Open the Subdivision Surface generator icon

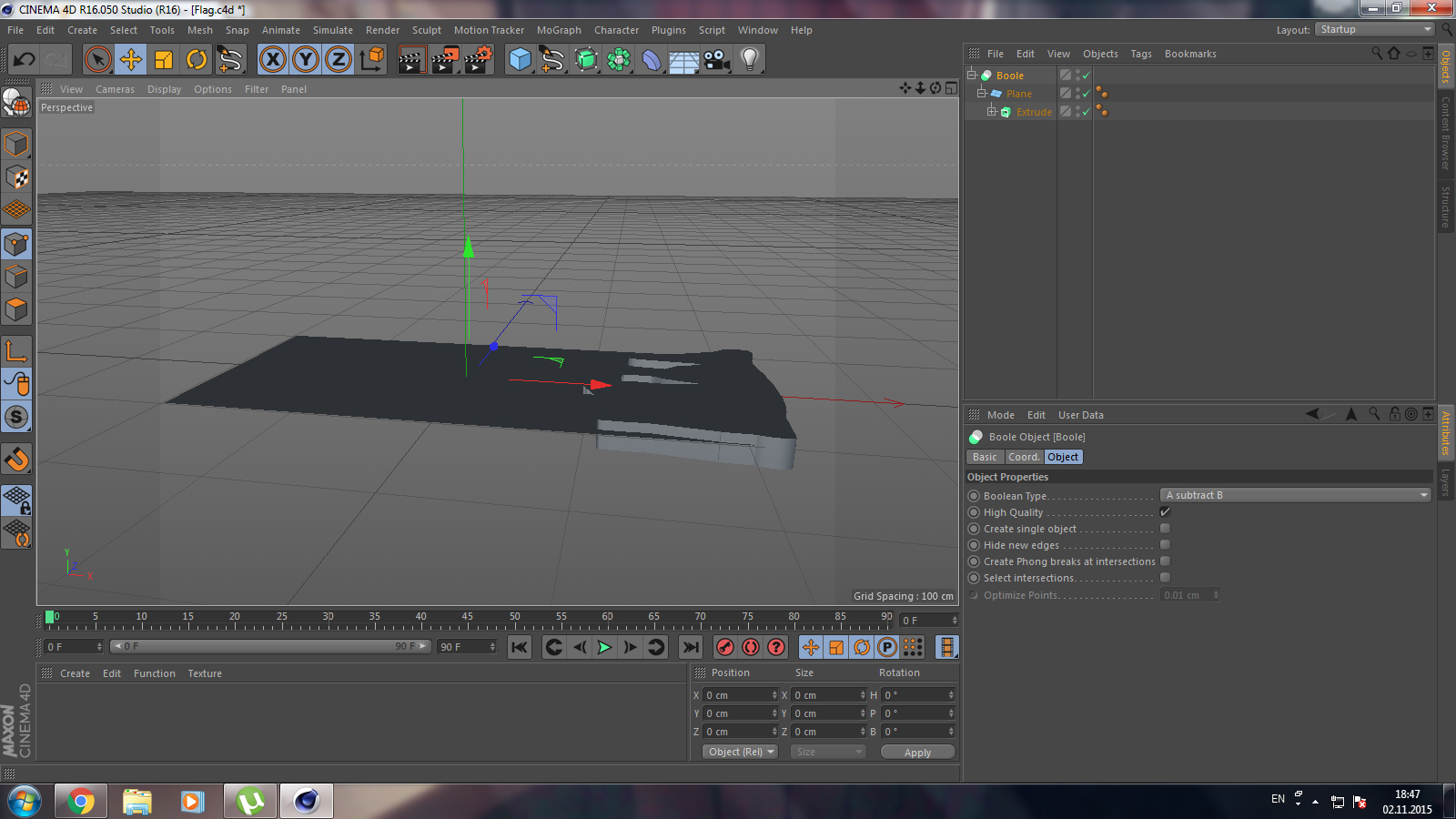pos(586,60)
